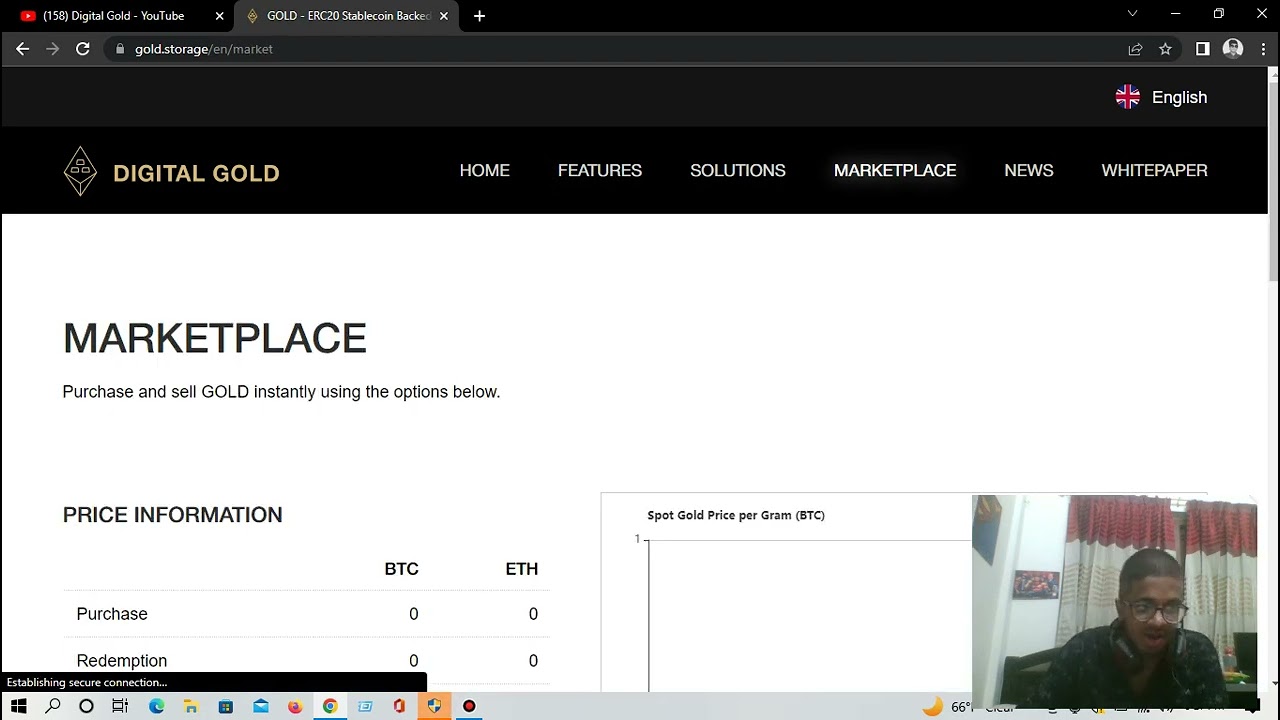Open Windows taskbar search
Screen dimensions: 1280x720
[53, 706]
